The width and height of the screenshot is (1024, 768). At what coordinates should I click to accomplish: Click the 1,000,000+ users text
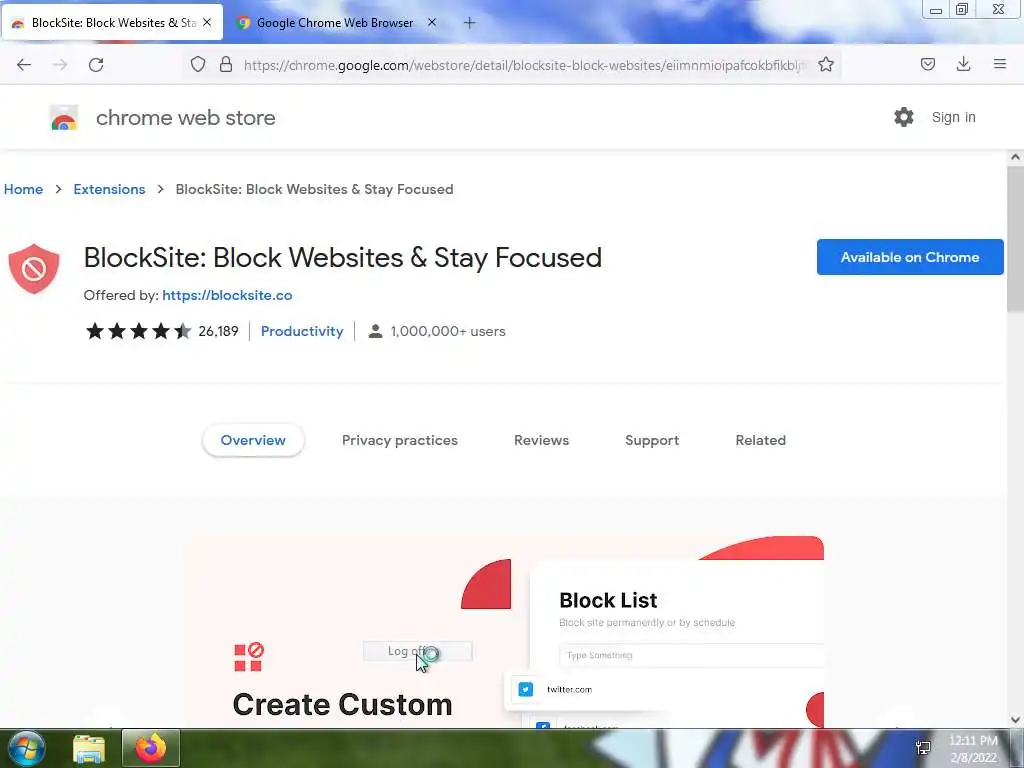(448, 332)
